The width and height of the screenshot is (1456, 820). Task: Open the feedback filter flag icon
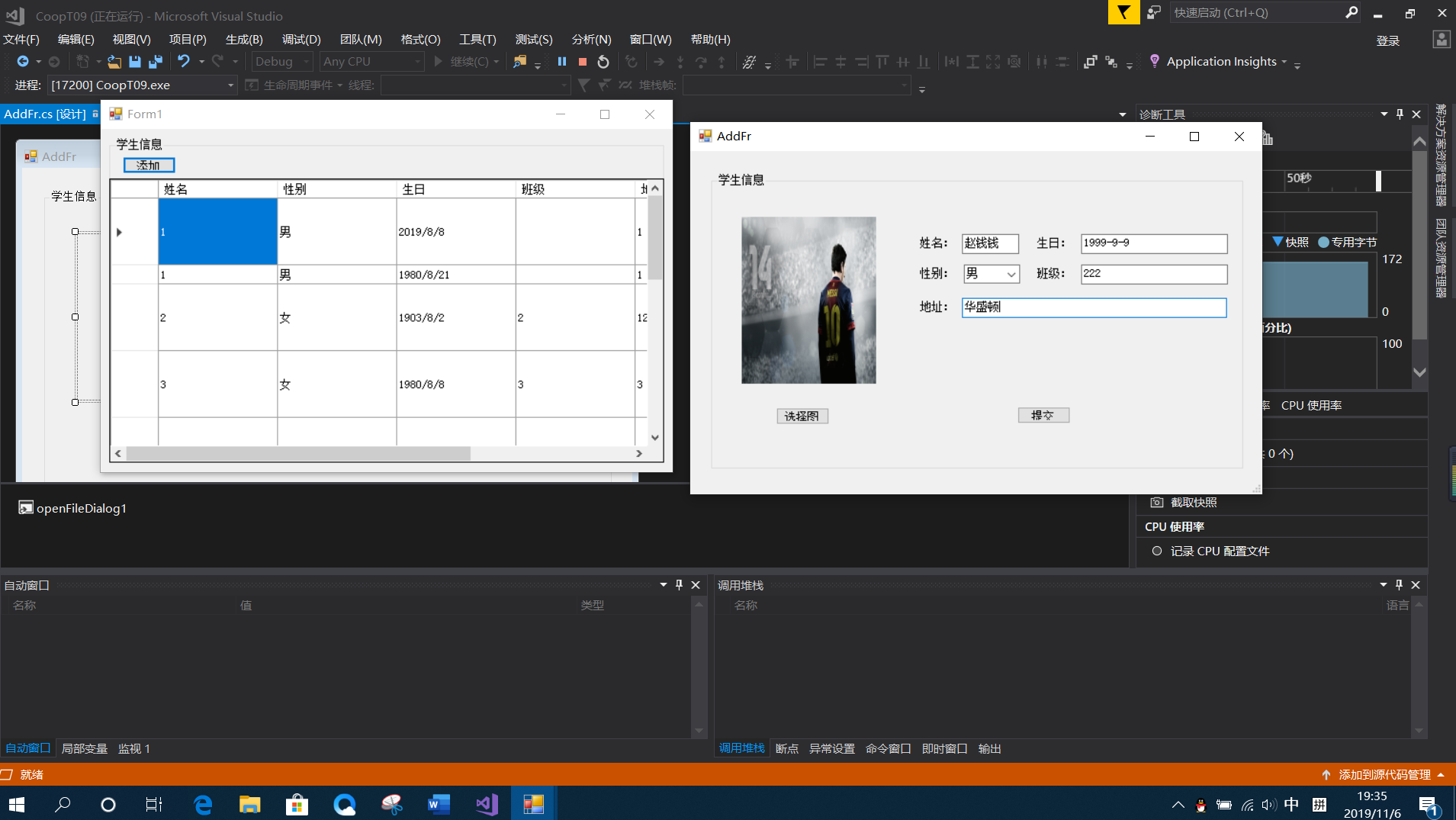click(1123, 12)
